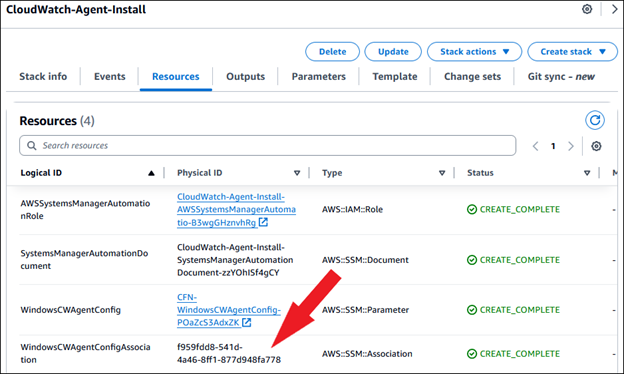Viewport: 624px width, 374px height.
Task: Sort by Physical ID column
Action: pos(297,173)
